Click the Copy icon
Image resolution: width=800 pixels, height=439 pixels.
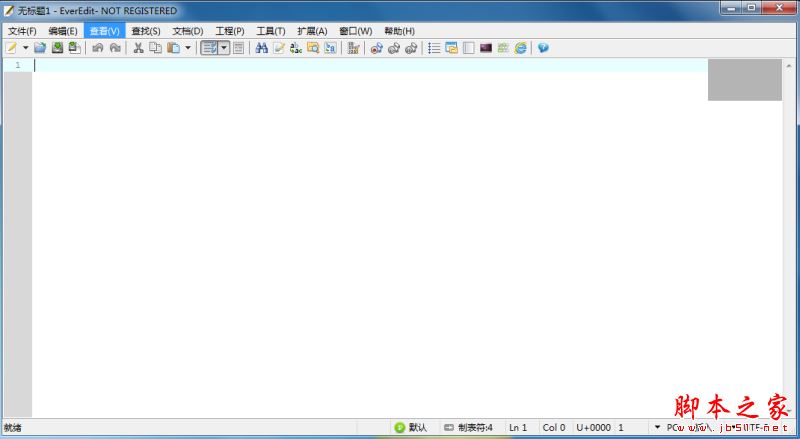coord(155,48)
